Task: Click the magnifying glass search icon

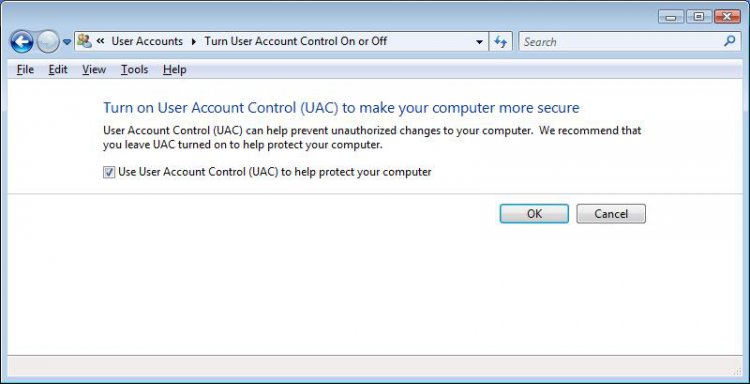Action: (x=729, y=41)
